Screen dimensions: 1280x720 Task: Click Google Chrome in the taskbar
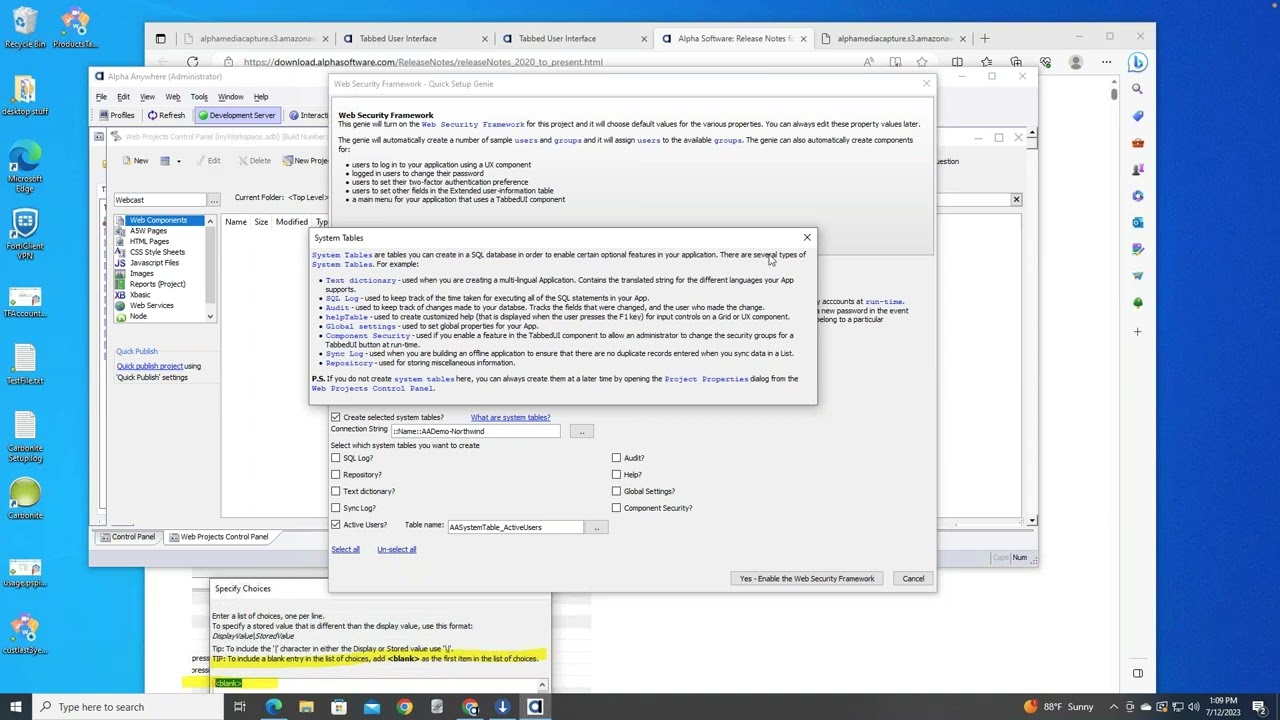tap(404, 707)
